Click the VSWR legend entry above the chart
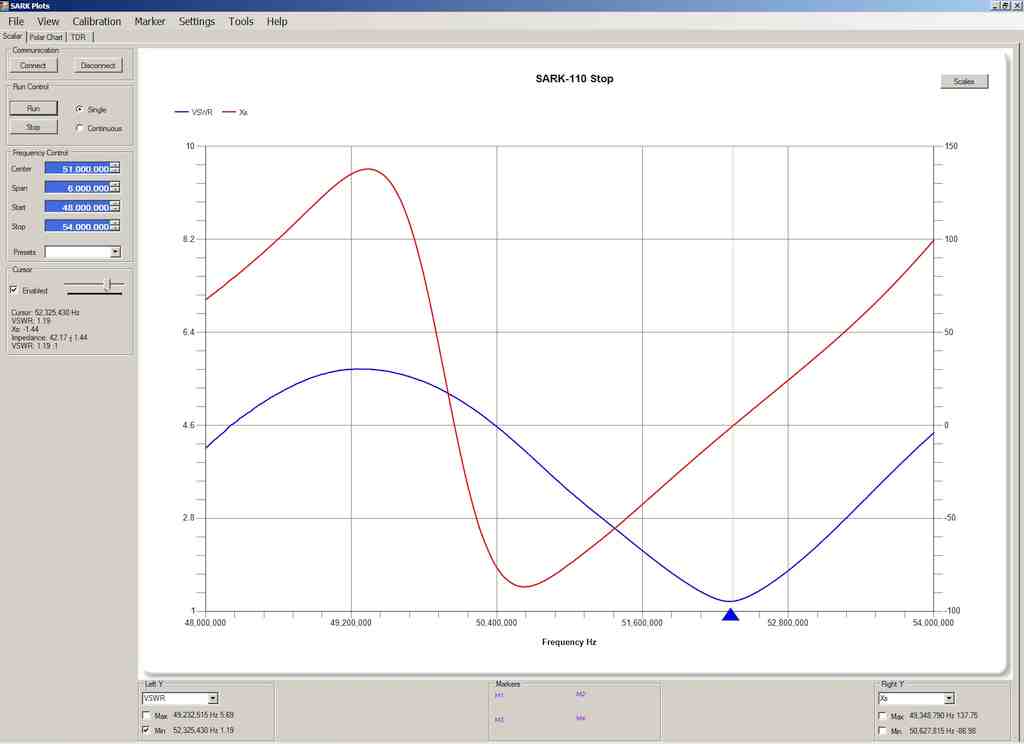The width and height of the screenshot is (1024, 744). tap(193, 112)
